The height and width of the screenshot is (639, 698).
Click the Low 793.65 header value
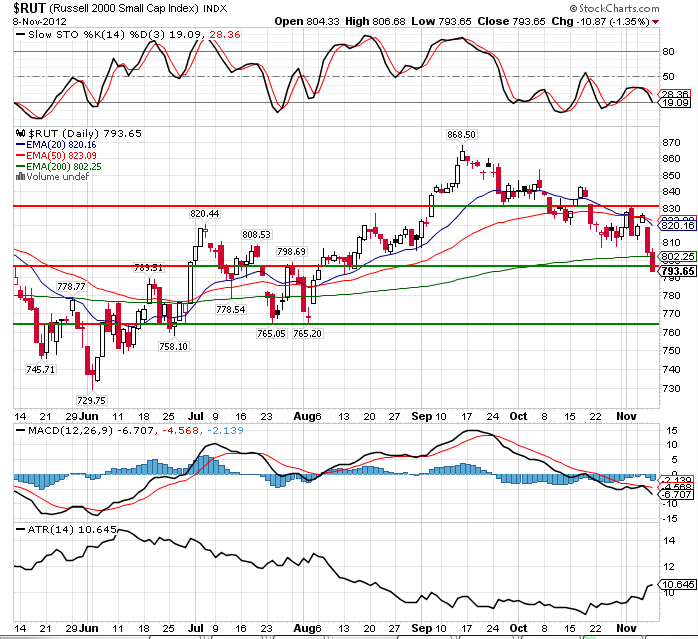(441, 21)
